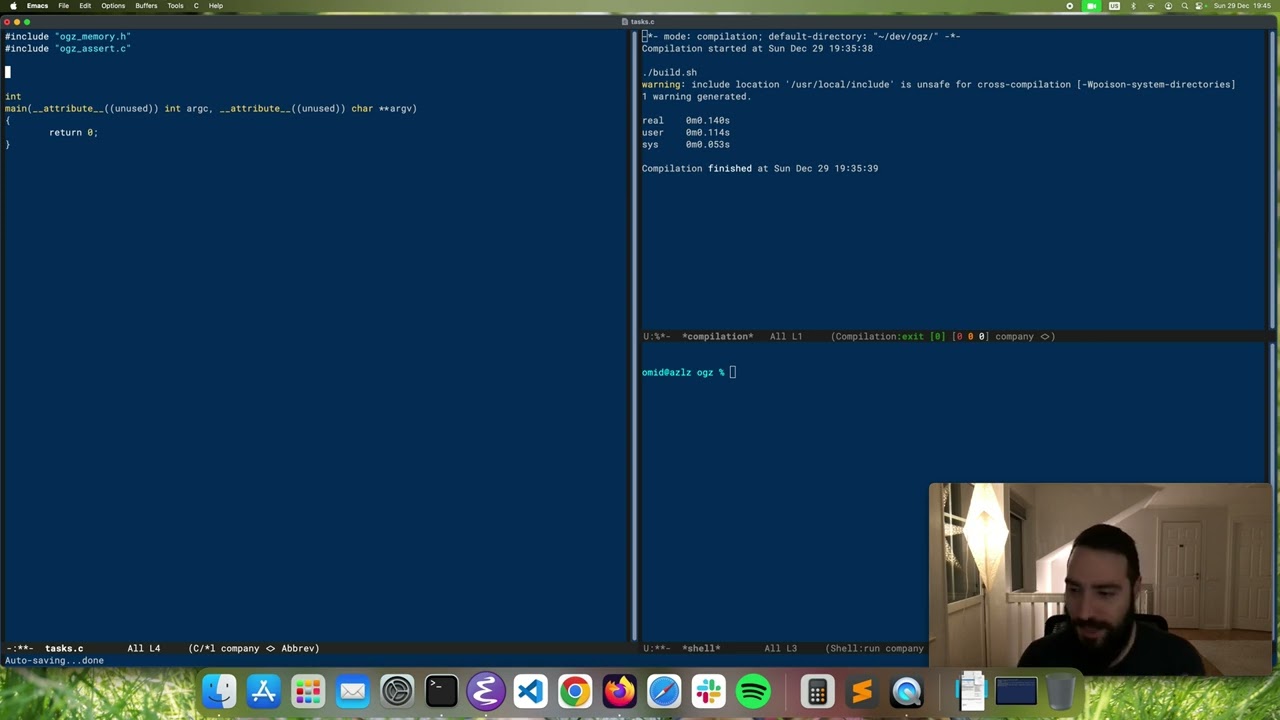Open System Settings from the dock

point(397,691)
